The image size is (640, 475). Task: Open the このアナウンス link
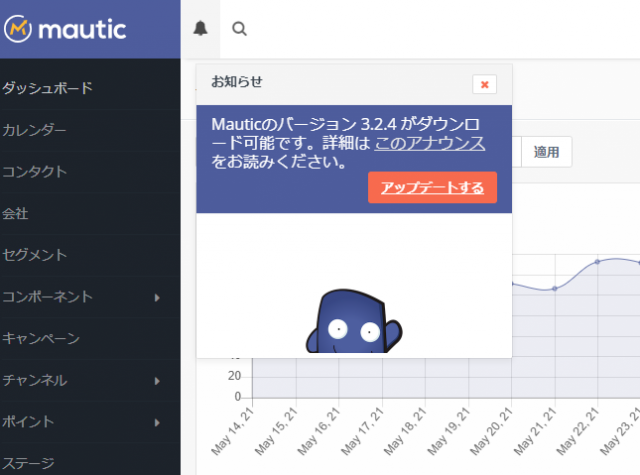coord(430,143)
